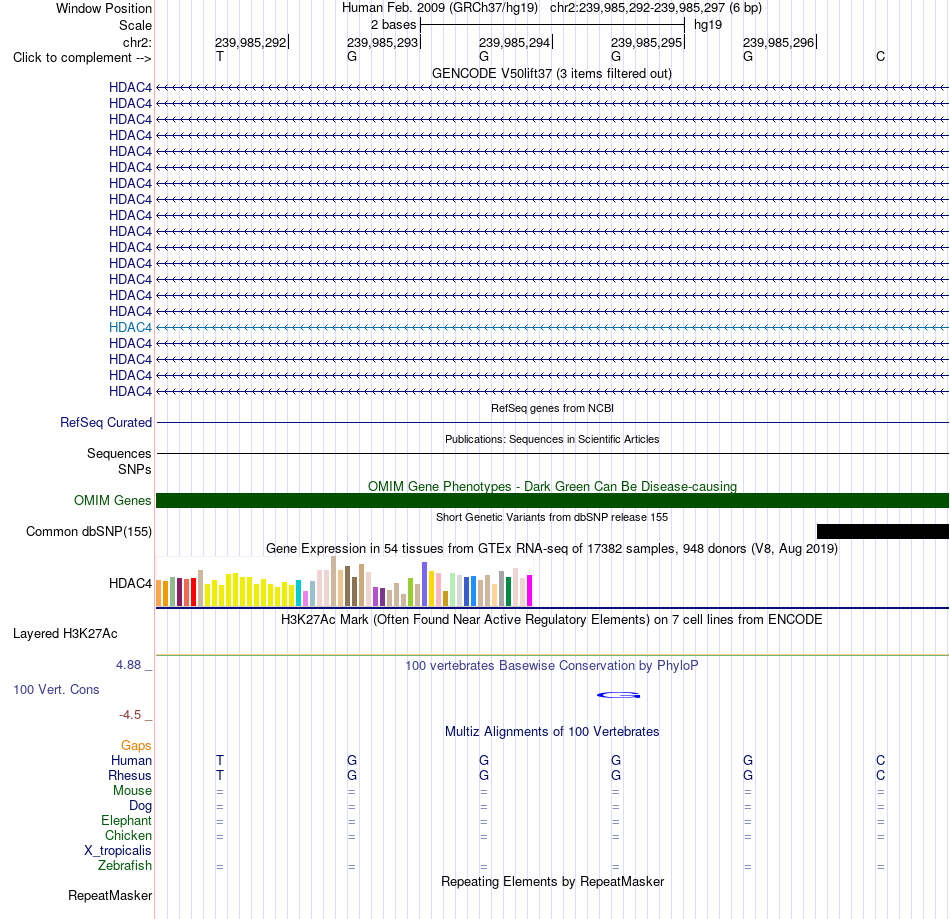
Task: Click the SNPs track label
Action: coord(135,469)
